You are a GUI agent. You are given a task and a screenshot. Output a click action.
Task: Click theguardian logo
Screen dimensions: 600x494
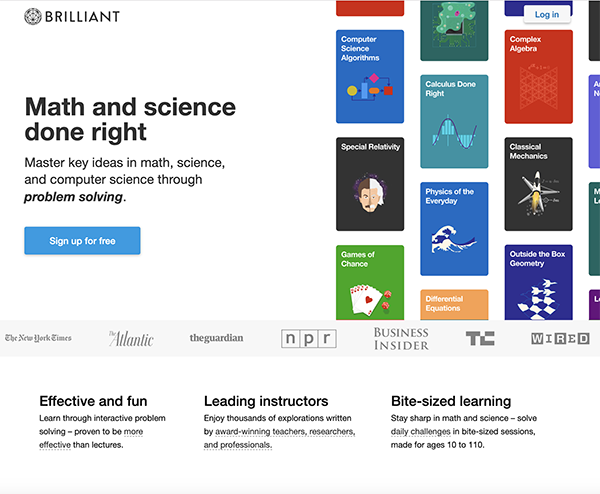[x=217, y=338]
